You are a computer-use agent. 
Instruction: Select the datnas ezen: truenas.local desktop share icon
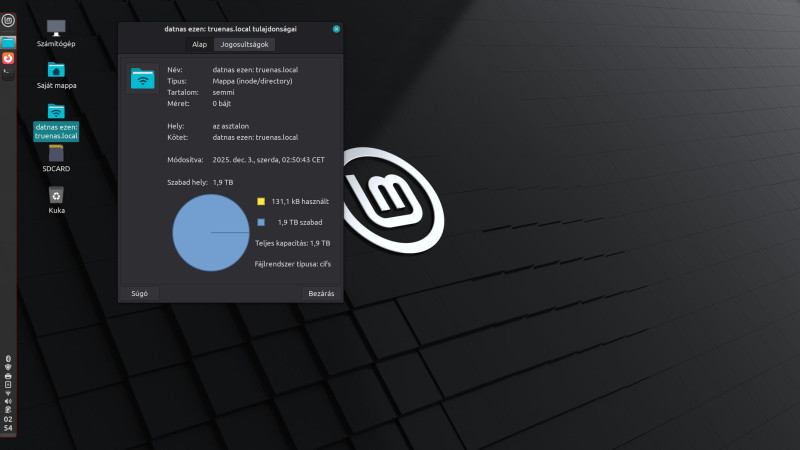click(56, 122)
